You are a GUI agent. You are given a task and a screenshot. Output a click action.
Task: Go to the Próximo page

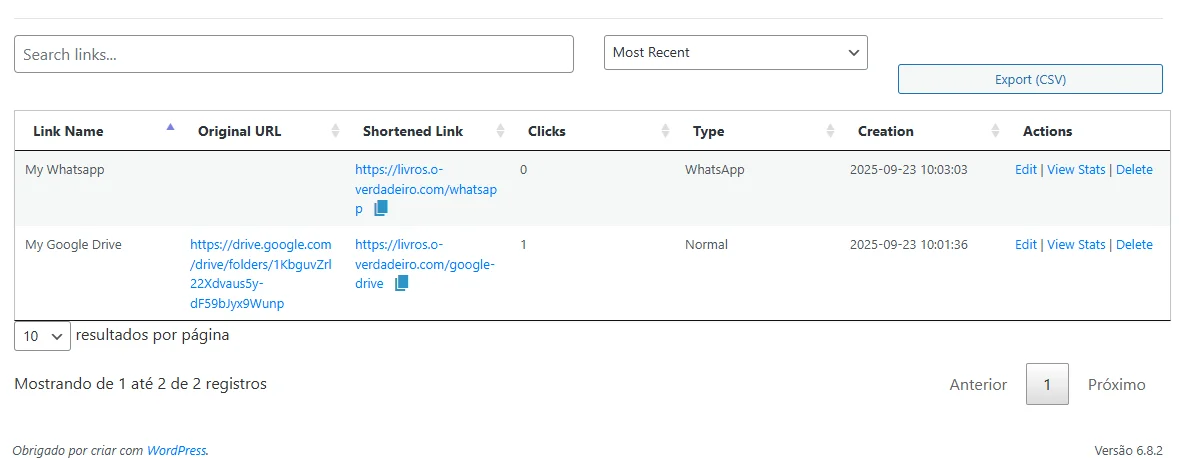(1117, 384)
